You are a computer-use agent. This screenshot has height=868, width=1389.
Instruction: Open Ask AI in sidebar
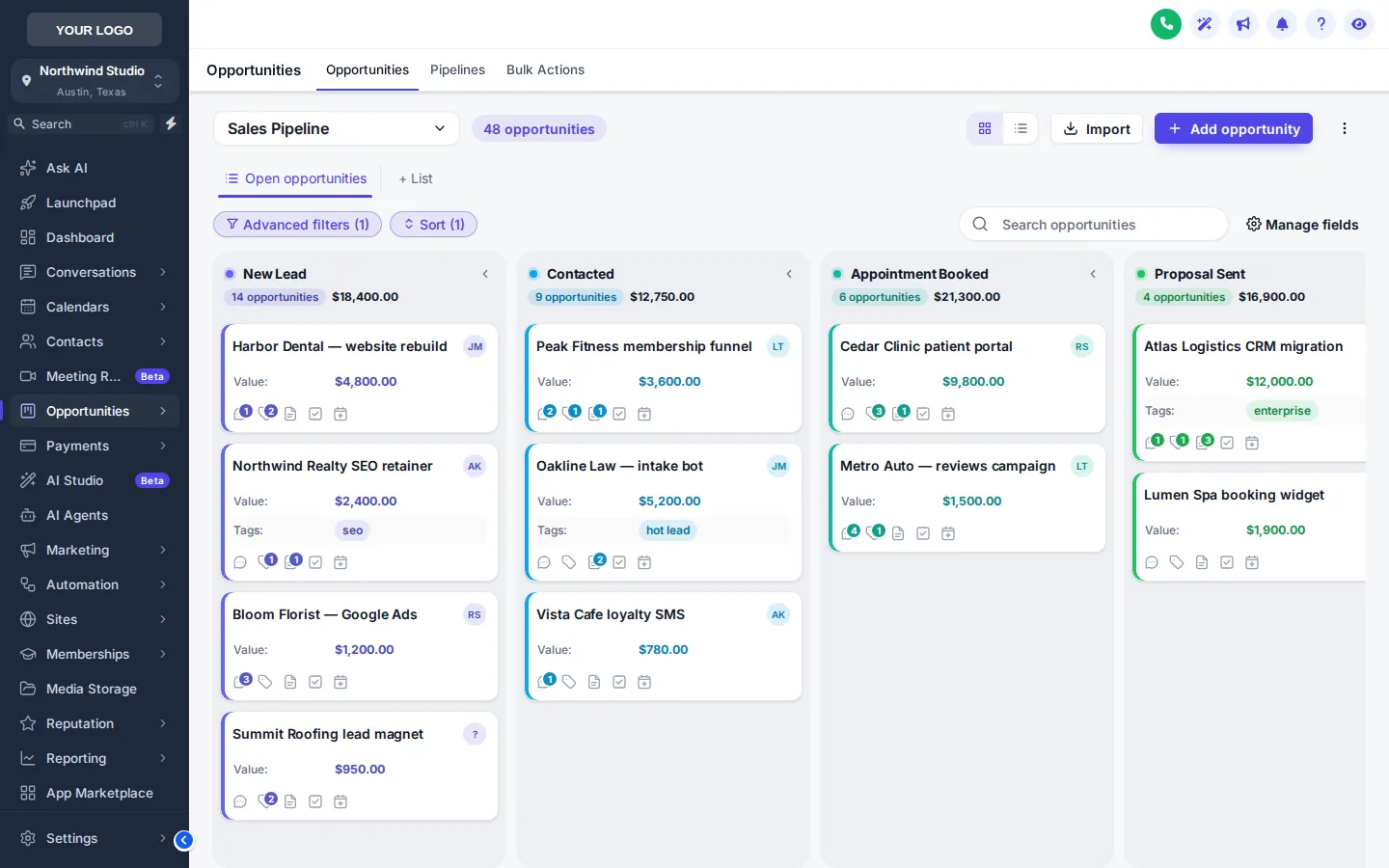coord(95,168)
